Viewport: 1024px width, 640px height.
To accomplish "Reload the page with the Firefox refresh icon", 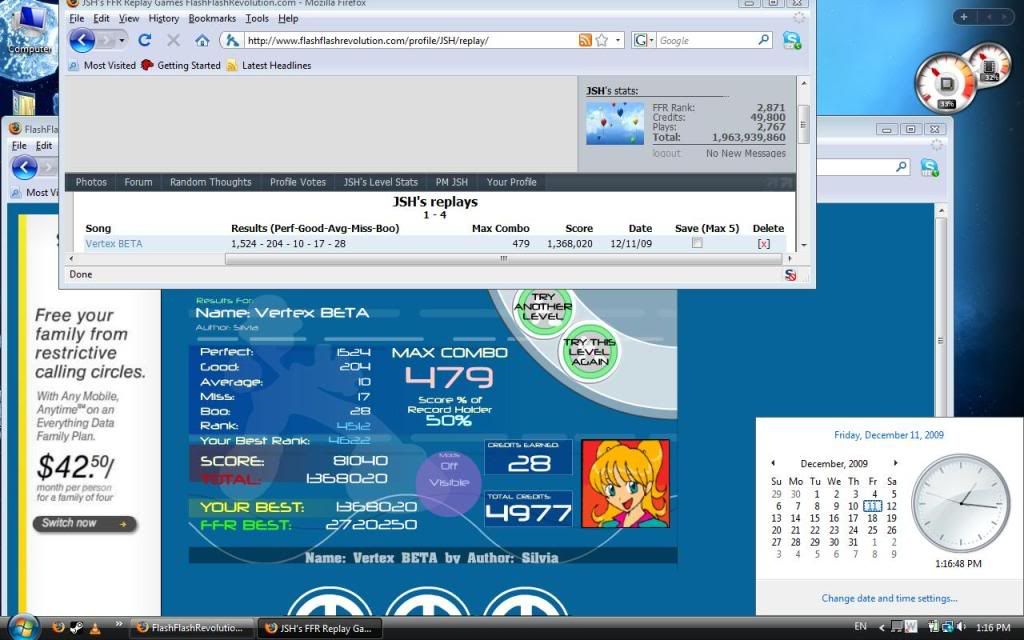I will coord(145,41).
